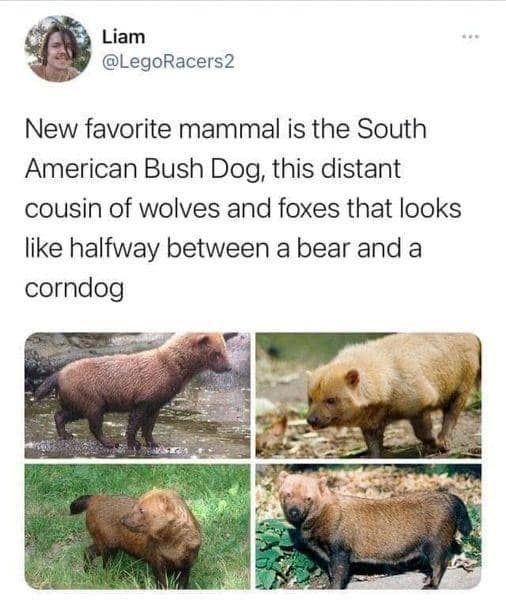
Task: Open the @LegoRacers2 handle link
Action: (168, 62)
